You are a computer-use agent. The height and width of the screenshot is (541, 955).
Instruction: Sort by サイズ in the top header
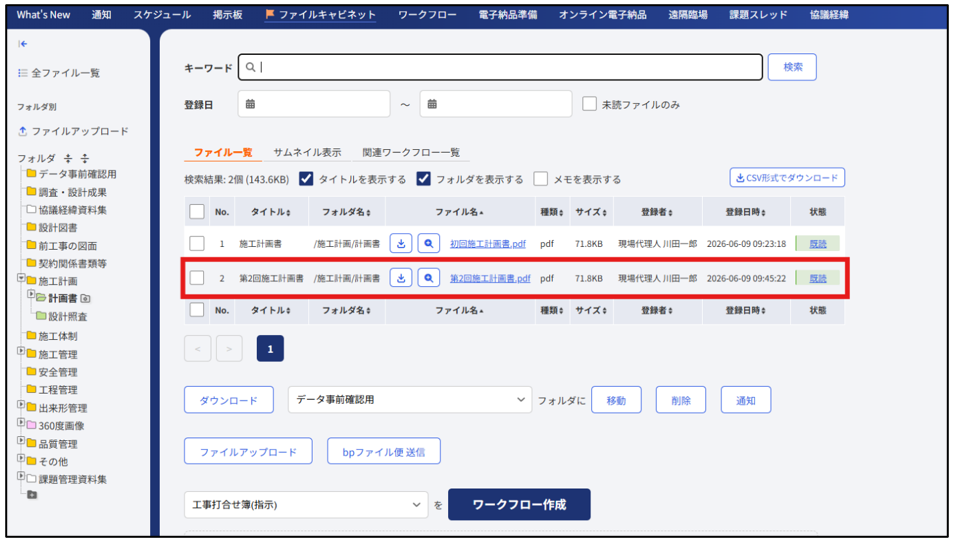[591, 212]
